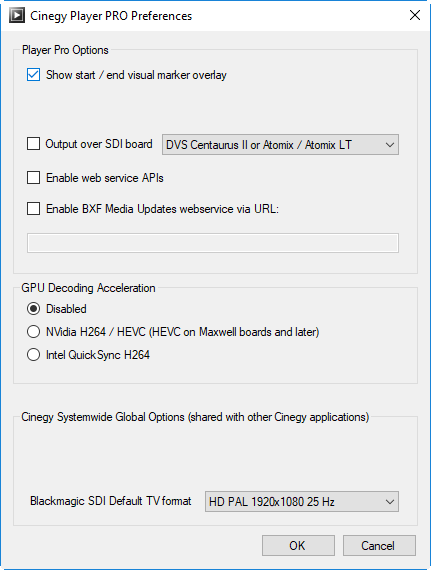431x570 pixels.
Task: Click the chevron arrow of SDI board dropdown
Action: pos(390,145)
